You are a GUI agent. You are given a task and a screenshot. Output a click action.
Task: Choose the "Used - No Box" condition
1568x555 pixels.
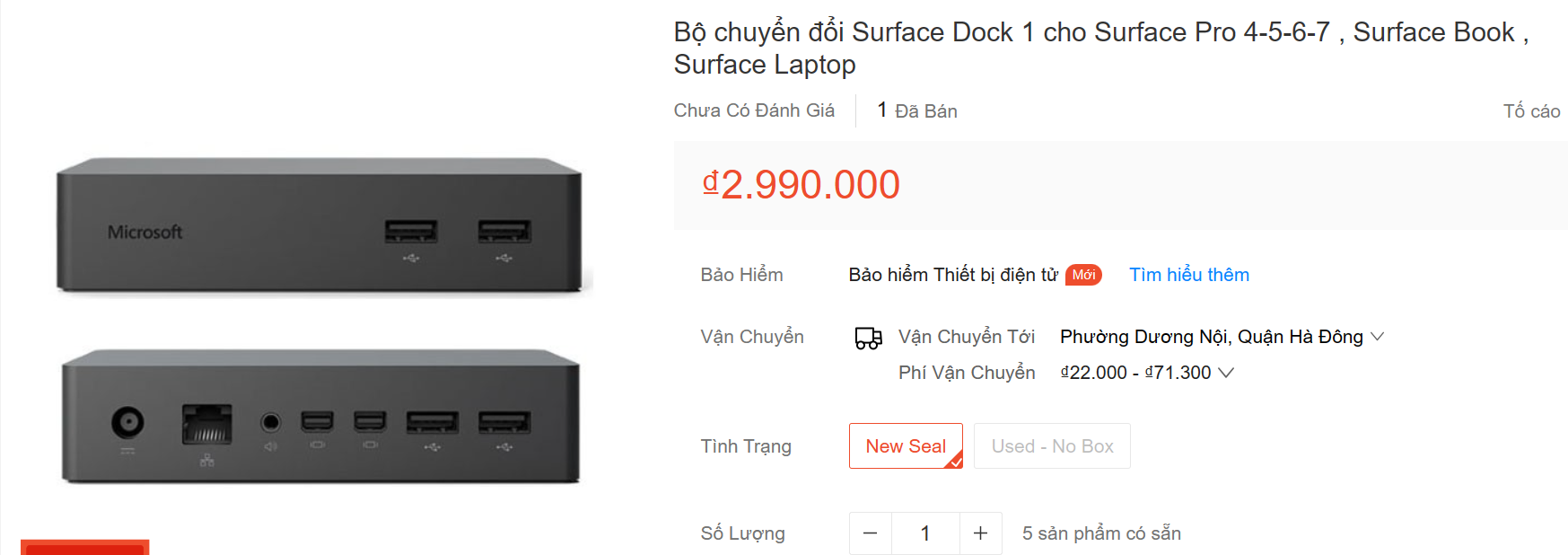click(x=1052, y=446)
